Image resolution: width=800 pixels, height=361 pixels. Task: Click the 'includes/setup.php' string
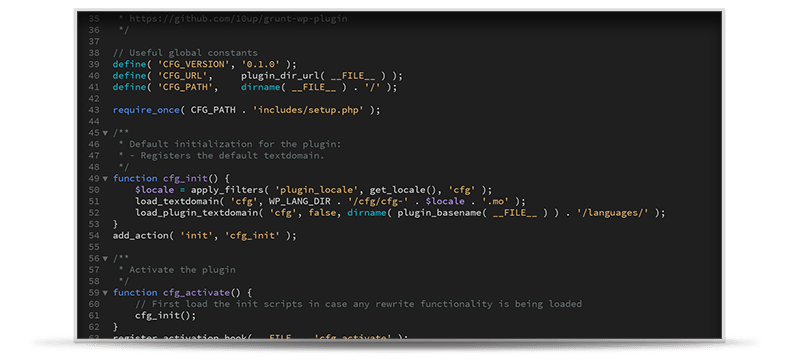click(x=308, y=110)
